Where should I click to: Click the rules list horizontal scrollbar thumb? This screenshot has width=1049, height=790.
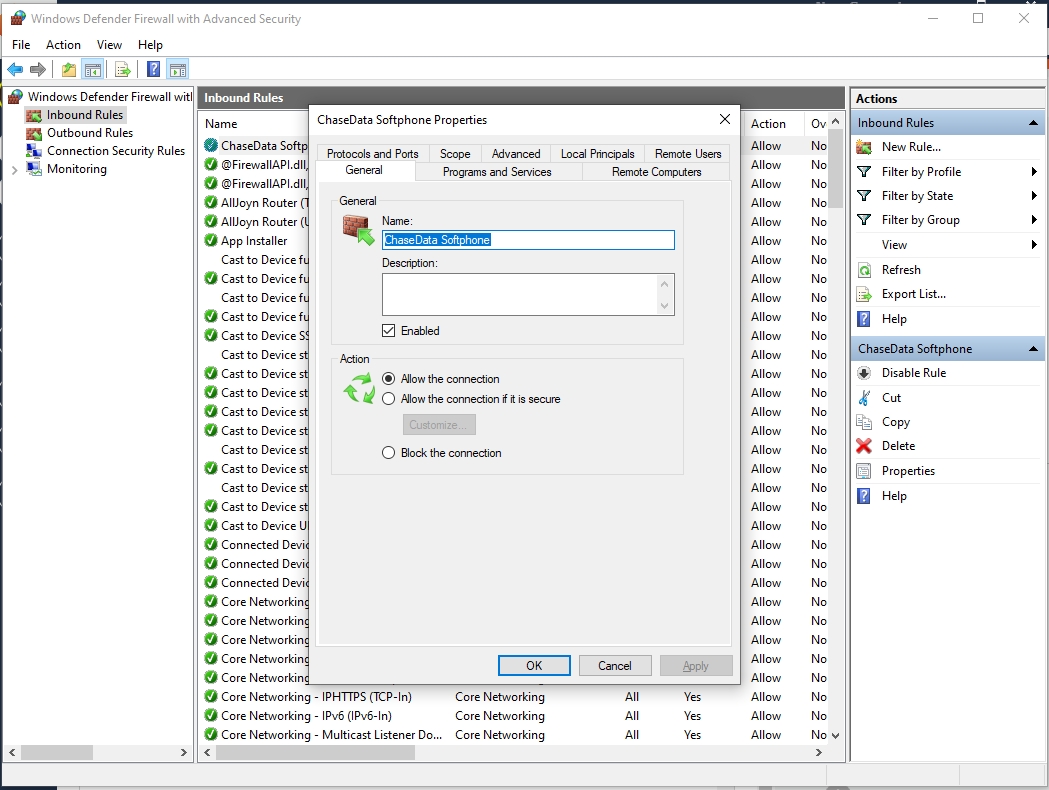[315, 753]
